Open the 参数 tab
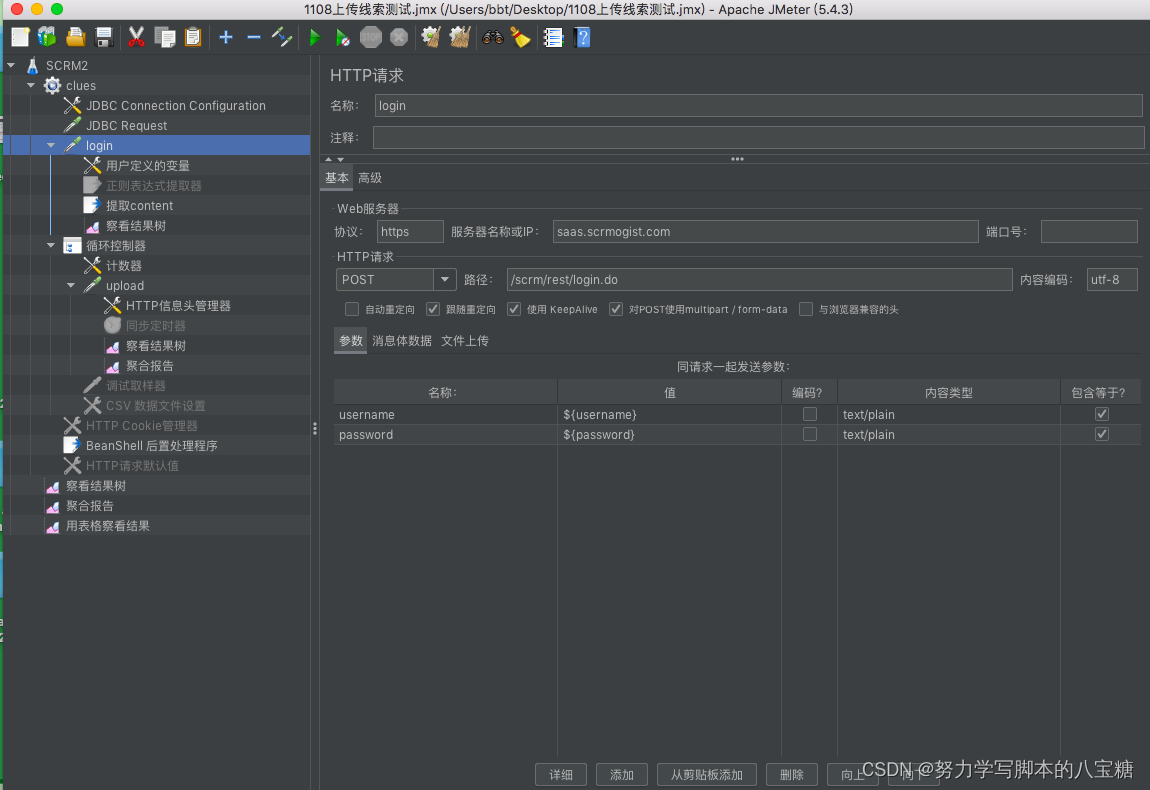The width and height of the screenshot is (1150, 790). pos(351,340)
